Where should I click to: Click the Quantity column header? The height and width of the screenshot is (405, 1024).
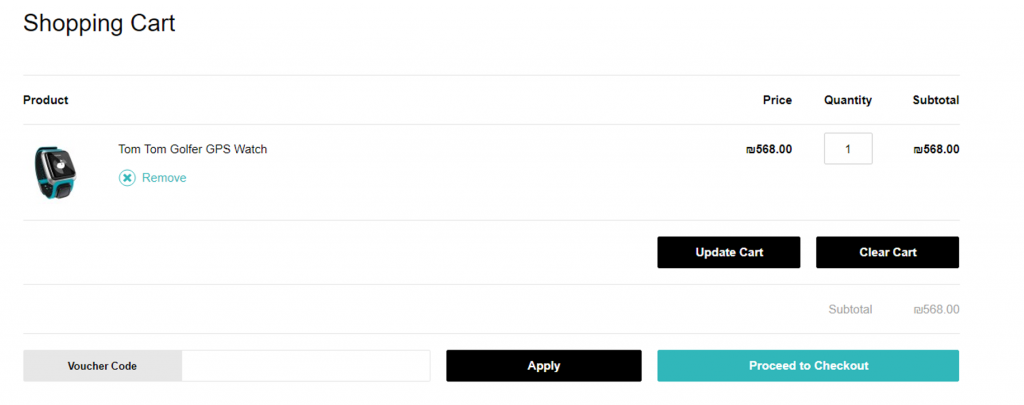click(x=848, y=100)
